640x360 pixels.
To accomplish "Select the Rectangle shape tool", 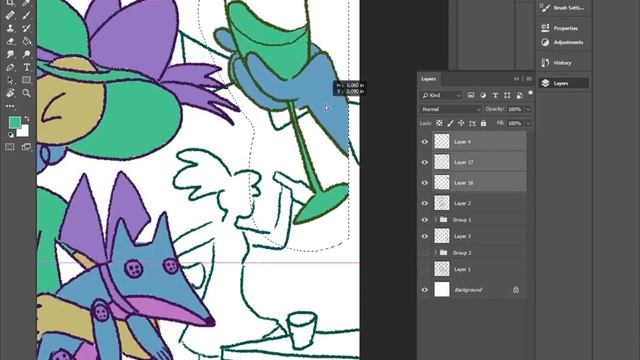I will click(x=27, y=80).
